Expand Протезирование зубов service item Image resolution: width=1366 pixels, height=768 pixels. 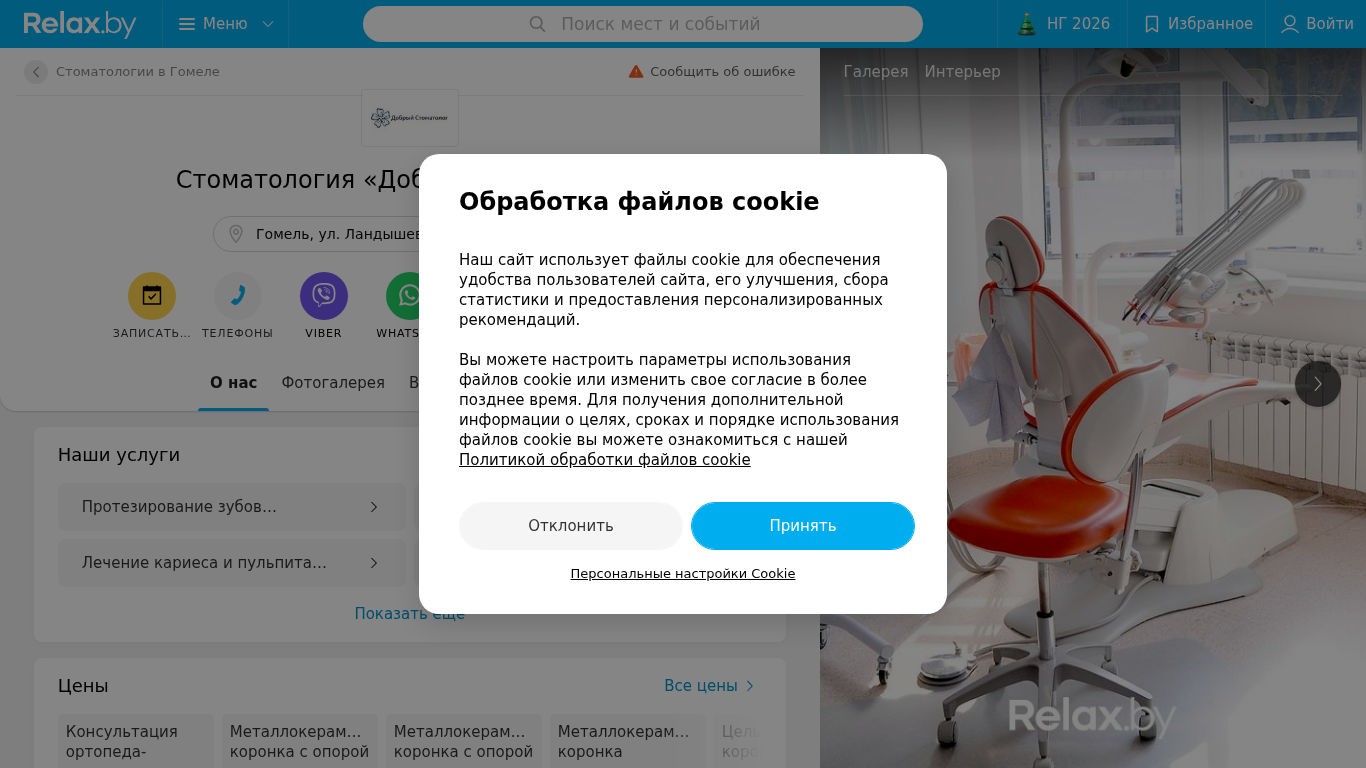point(232,507)
